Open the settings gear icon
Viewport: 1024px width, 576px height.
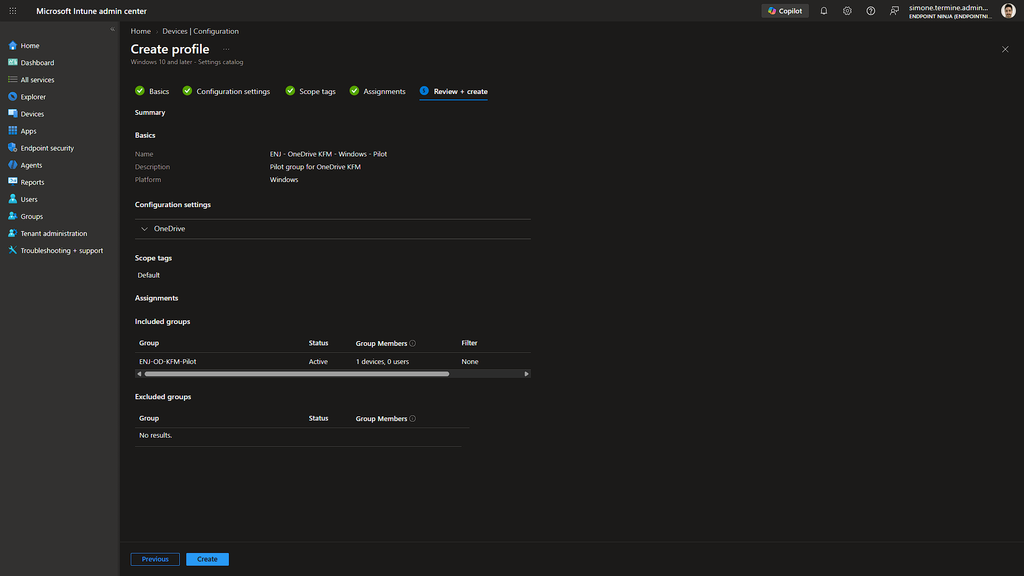click(847, 11)
